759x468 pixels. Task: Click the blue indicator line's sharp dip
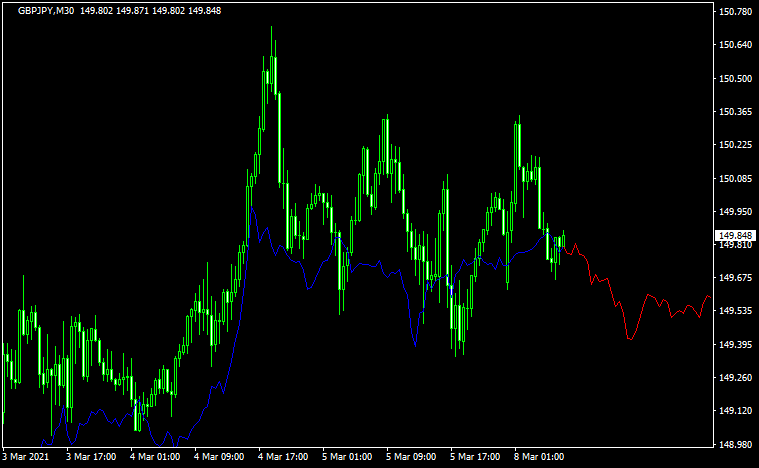pyautogui.click(x=413, y=345)
